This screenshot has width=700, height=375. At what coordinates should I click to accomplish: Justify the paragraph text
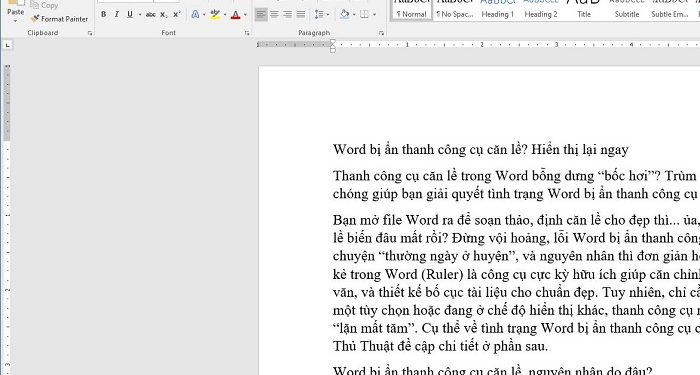click(x=301, y=14)
